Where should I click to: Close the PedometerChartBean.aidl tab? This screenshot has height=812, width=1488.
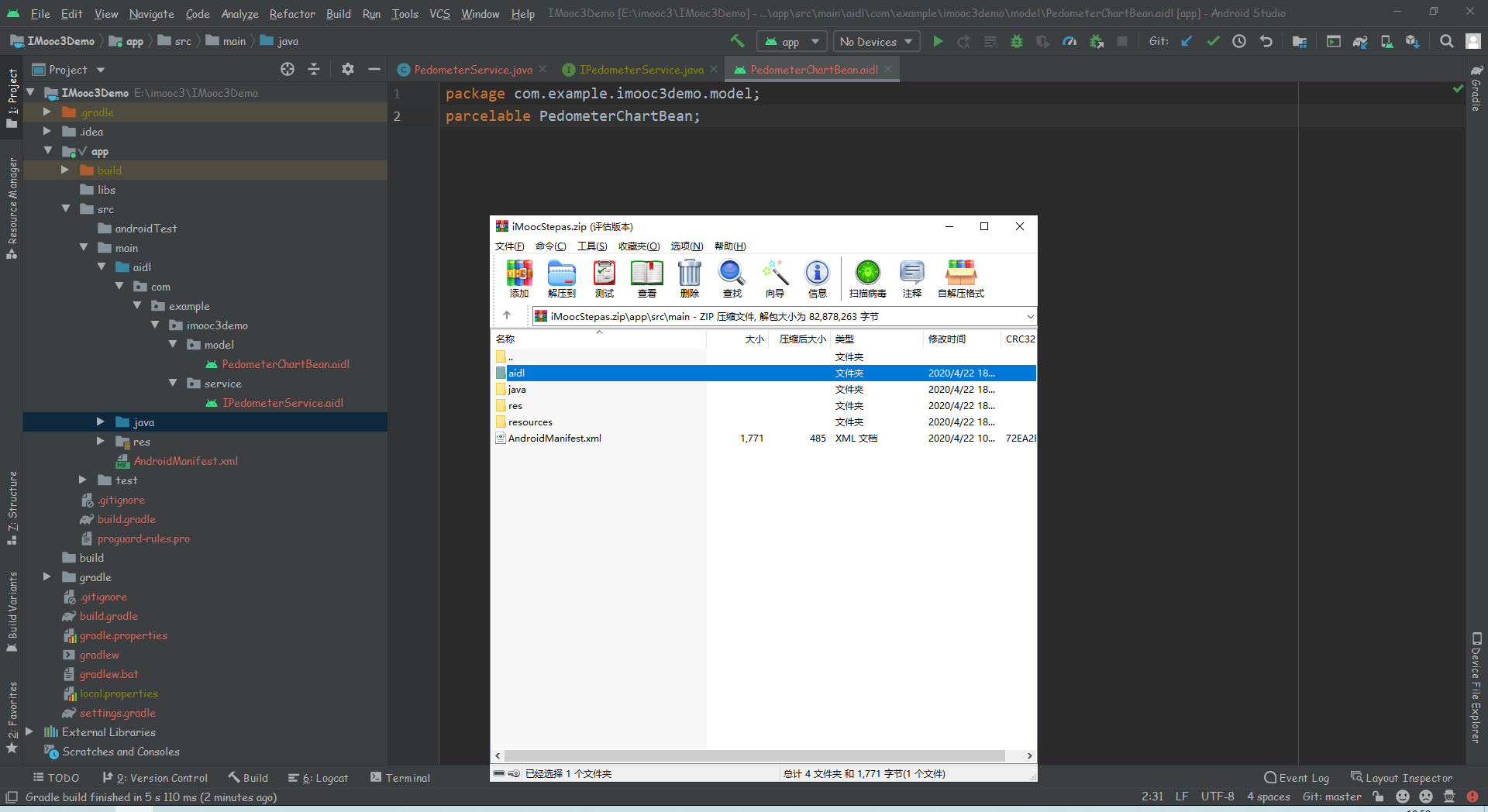click(888, 69)
